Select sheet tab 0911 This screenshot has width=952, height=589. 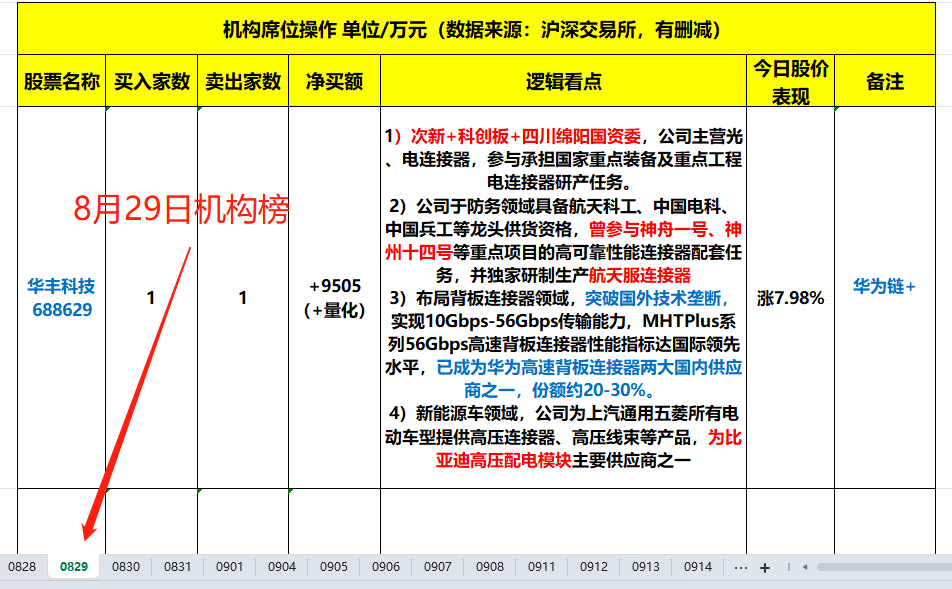(x=542, y=567)
